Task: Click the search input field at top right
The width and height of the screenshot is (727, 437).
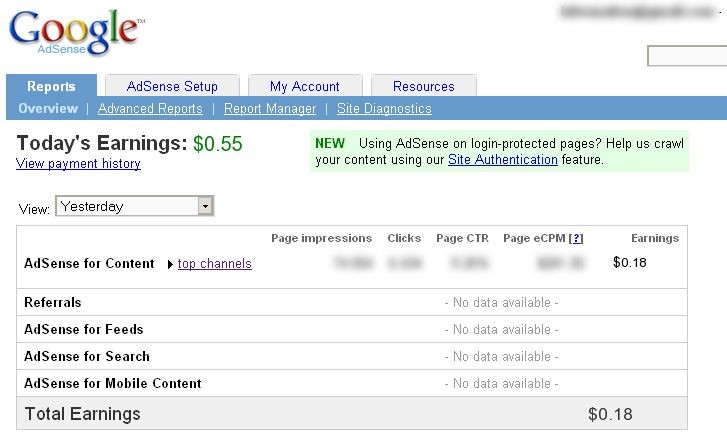Action: click(687, 56)
